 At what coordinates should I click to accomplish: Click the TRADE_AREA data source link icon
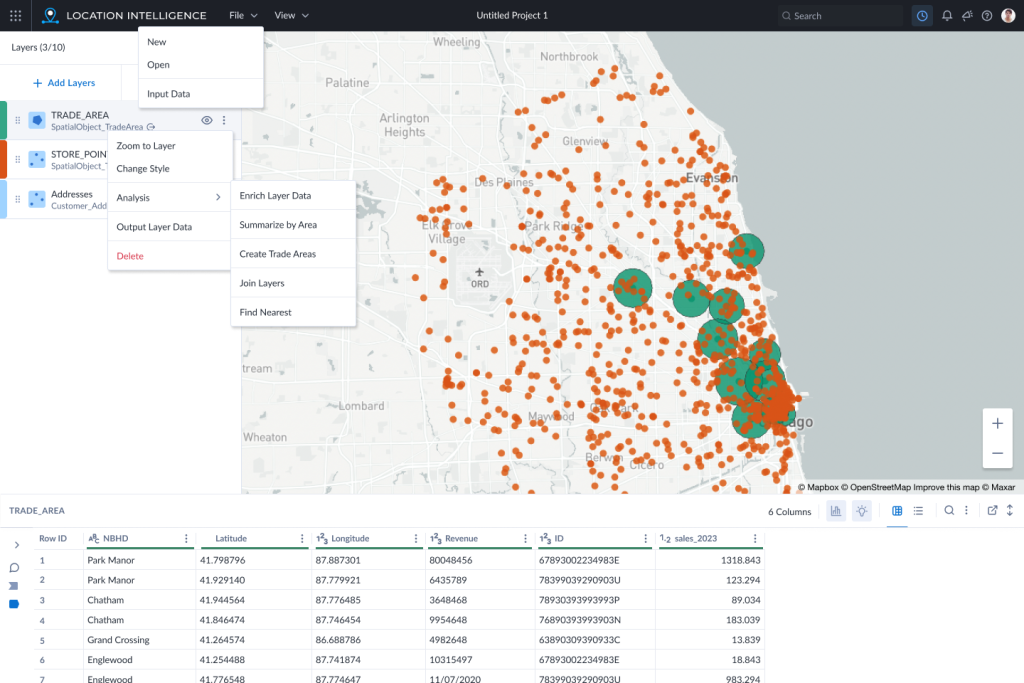(x=152, y=127)
